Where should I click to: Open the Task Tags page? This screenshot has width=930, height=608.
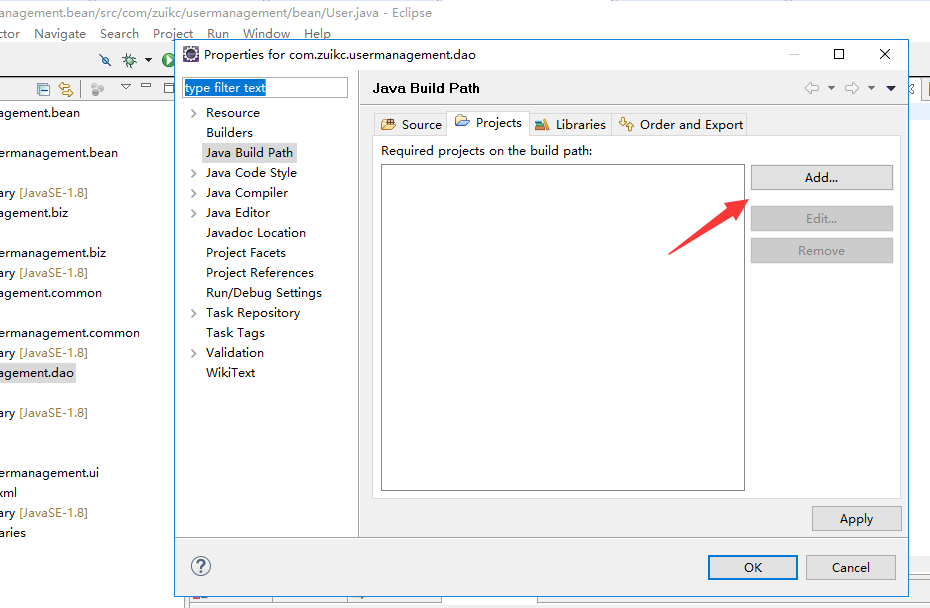235,333
